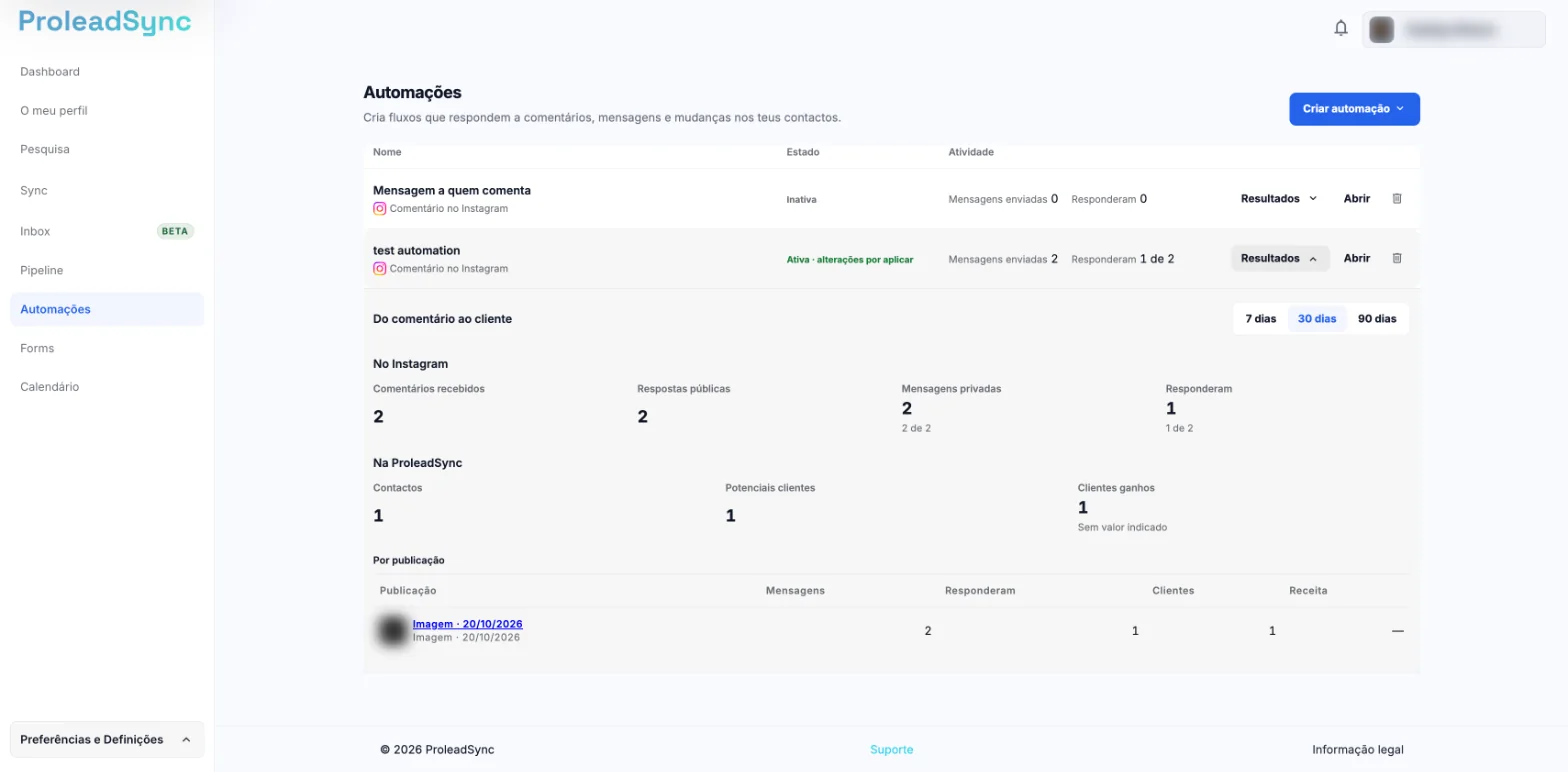Expand Resultados for "Mensagem a quem comenta"

1279,199
